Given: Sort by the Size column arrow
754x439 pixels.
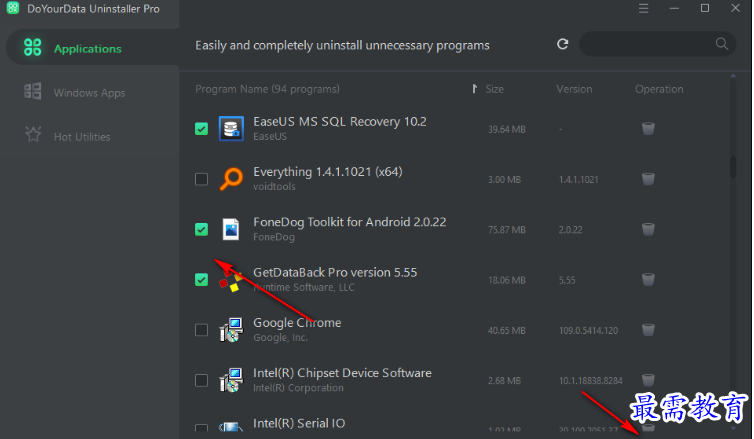Looking at the screenshot, I should [475, 89].
